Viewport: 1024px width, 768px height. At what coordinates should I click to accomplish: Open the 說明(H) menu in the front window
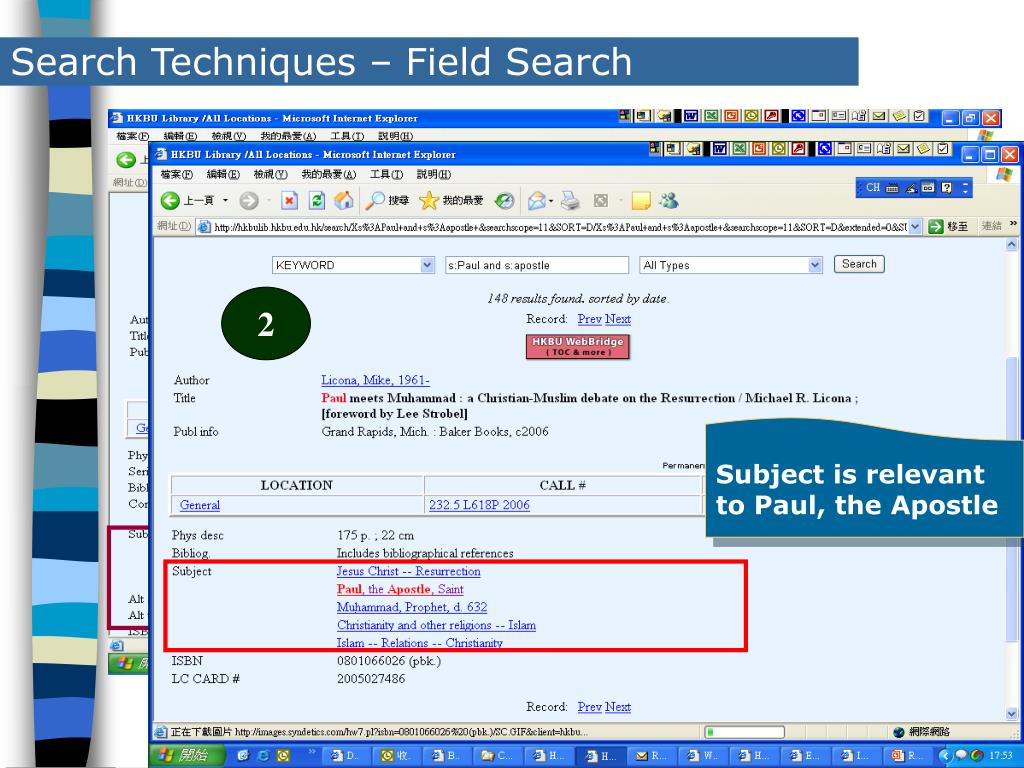pyautogui.click(x=434, y=174)
